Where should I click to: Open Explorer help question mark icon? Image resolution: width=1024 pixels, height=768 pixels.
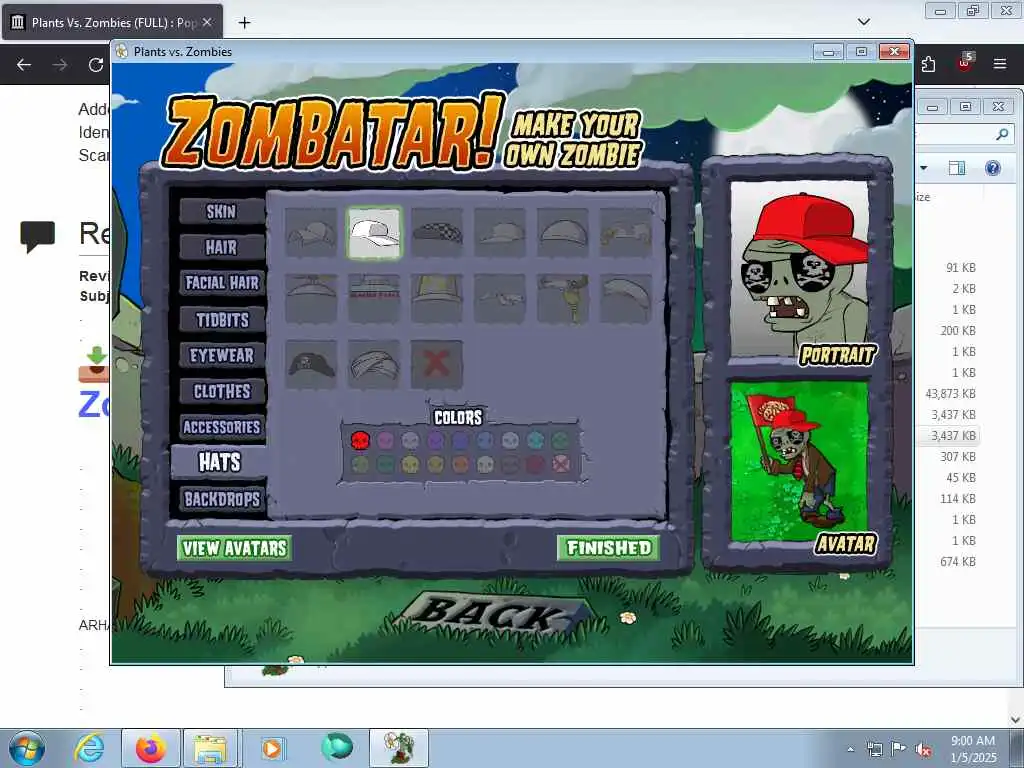coord(993,168)
